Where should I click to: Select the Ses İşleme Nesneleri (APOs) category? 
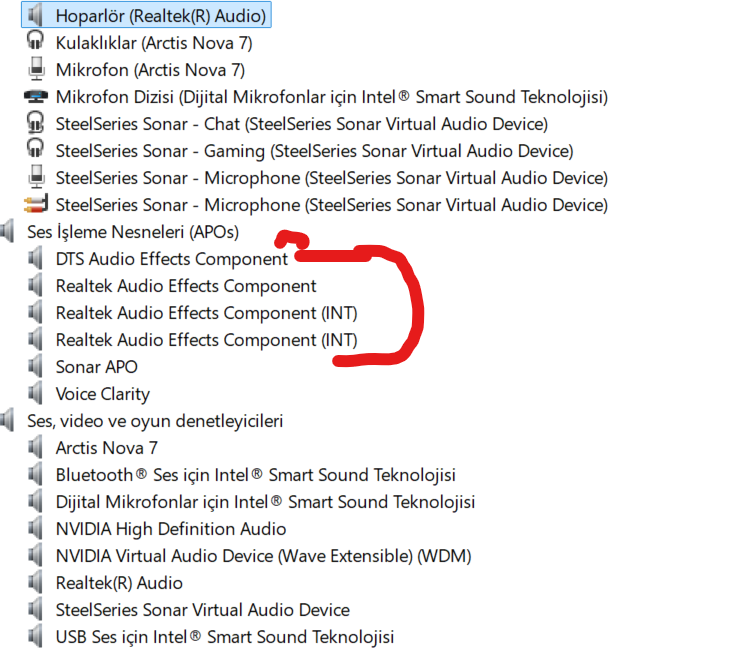pos(133,232)
